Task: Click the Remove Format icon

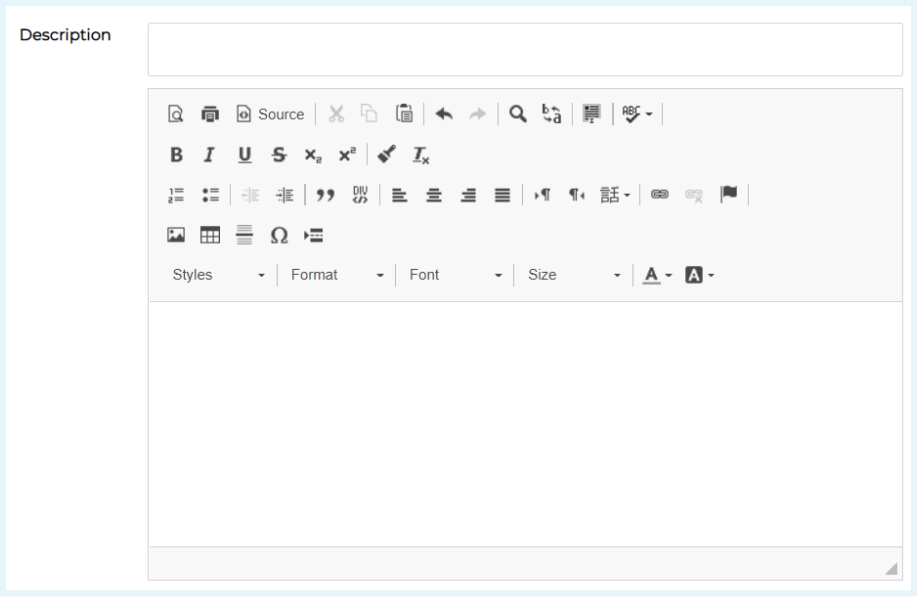Action: click(421, 155)
